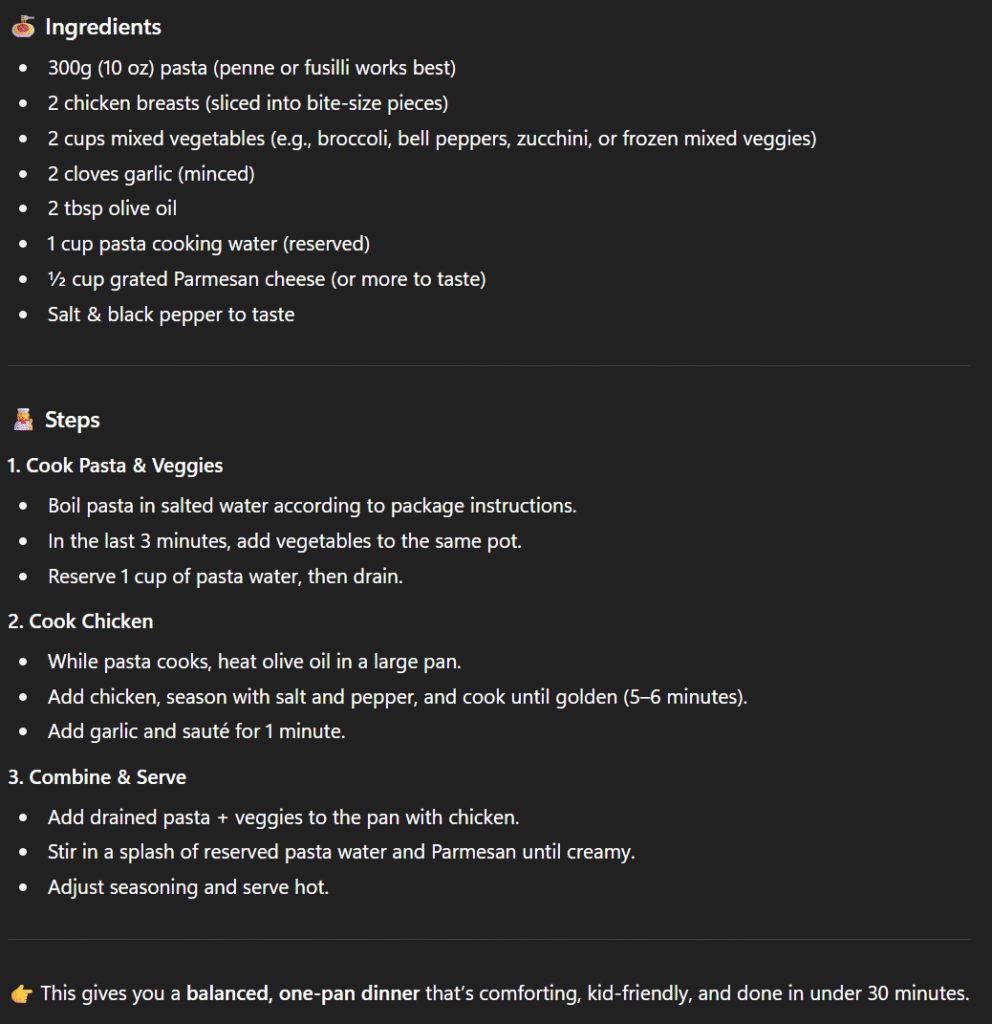The height and width of the screenshot is (1024, 992).
Task: Click the bold "balanced, one-pan dinner" text
Action: (x=303, y=994)
